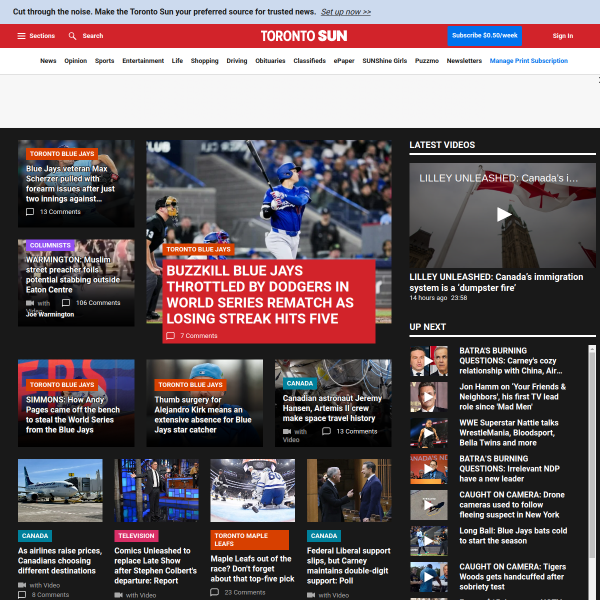
Task: Open Classifieds from navigation bar
Action: (x=310, y=61)
